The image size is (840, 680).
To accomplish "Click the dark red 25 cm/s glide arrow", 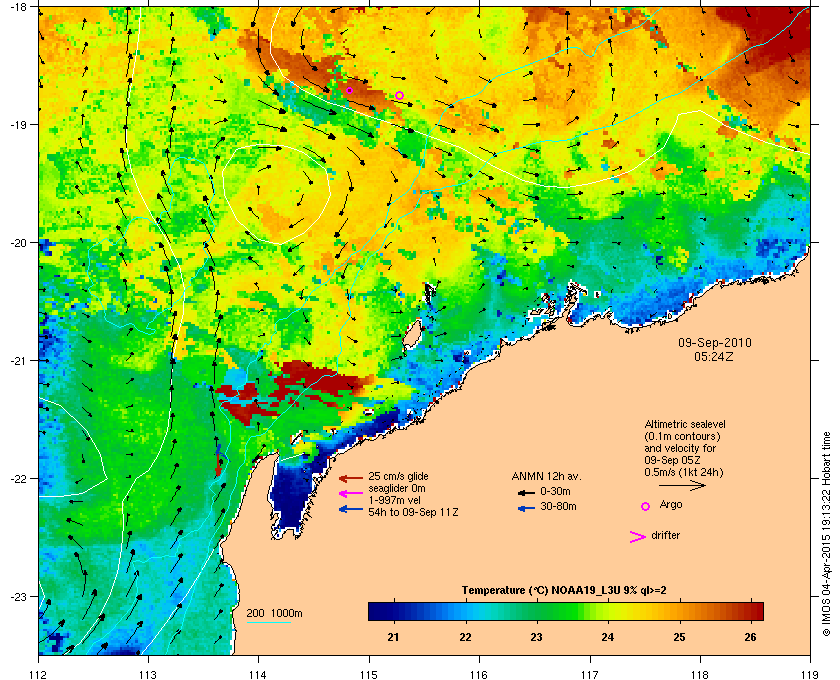I will tap(351, 478).
